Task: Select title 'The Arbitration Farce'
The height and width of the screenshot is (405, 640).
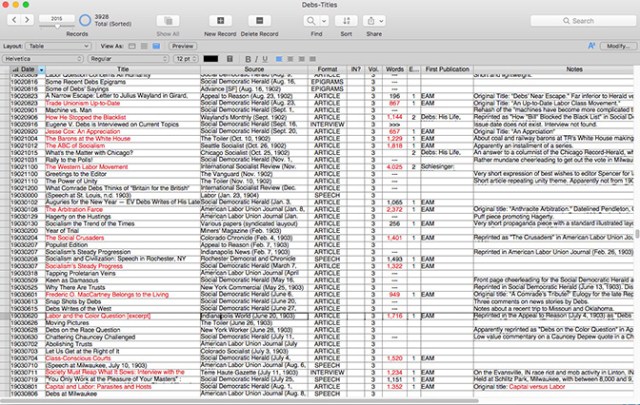Action: (74, 209)
